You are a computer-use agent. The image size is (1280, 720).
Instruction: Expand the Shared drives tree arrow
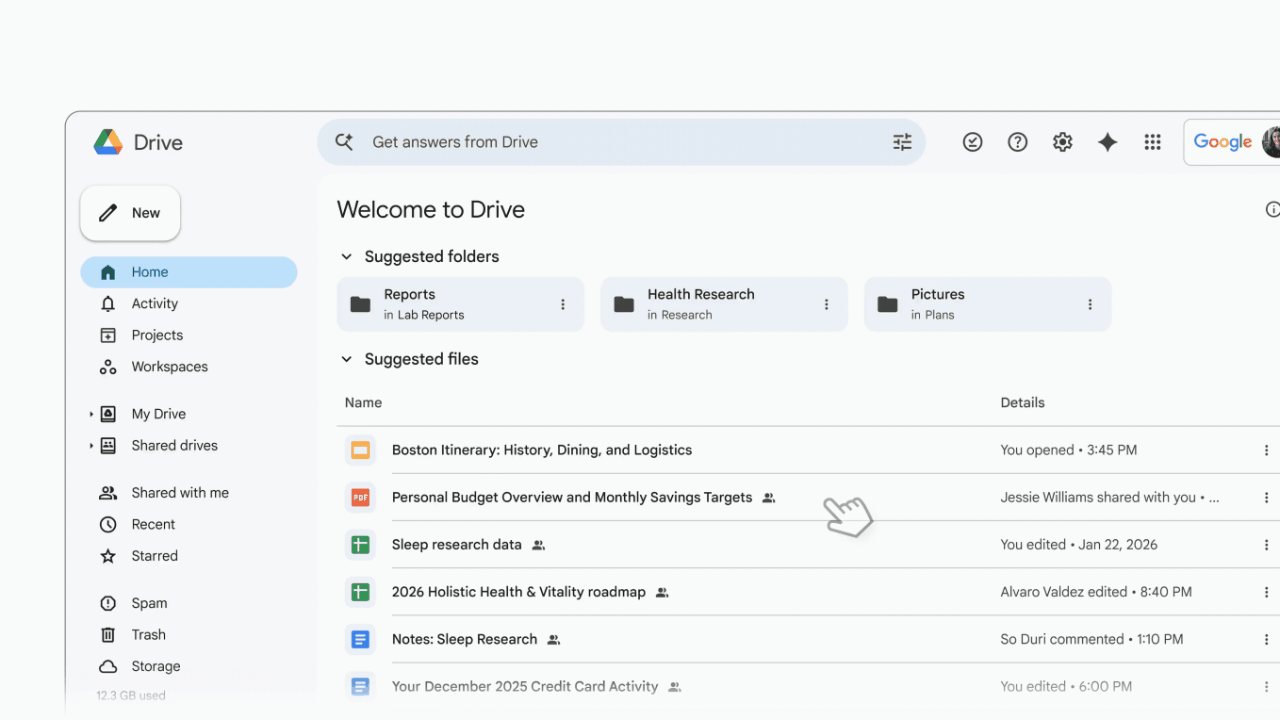click(x=91, y=446)
